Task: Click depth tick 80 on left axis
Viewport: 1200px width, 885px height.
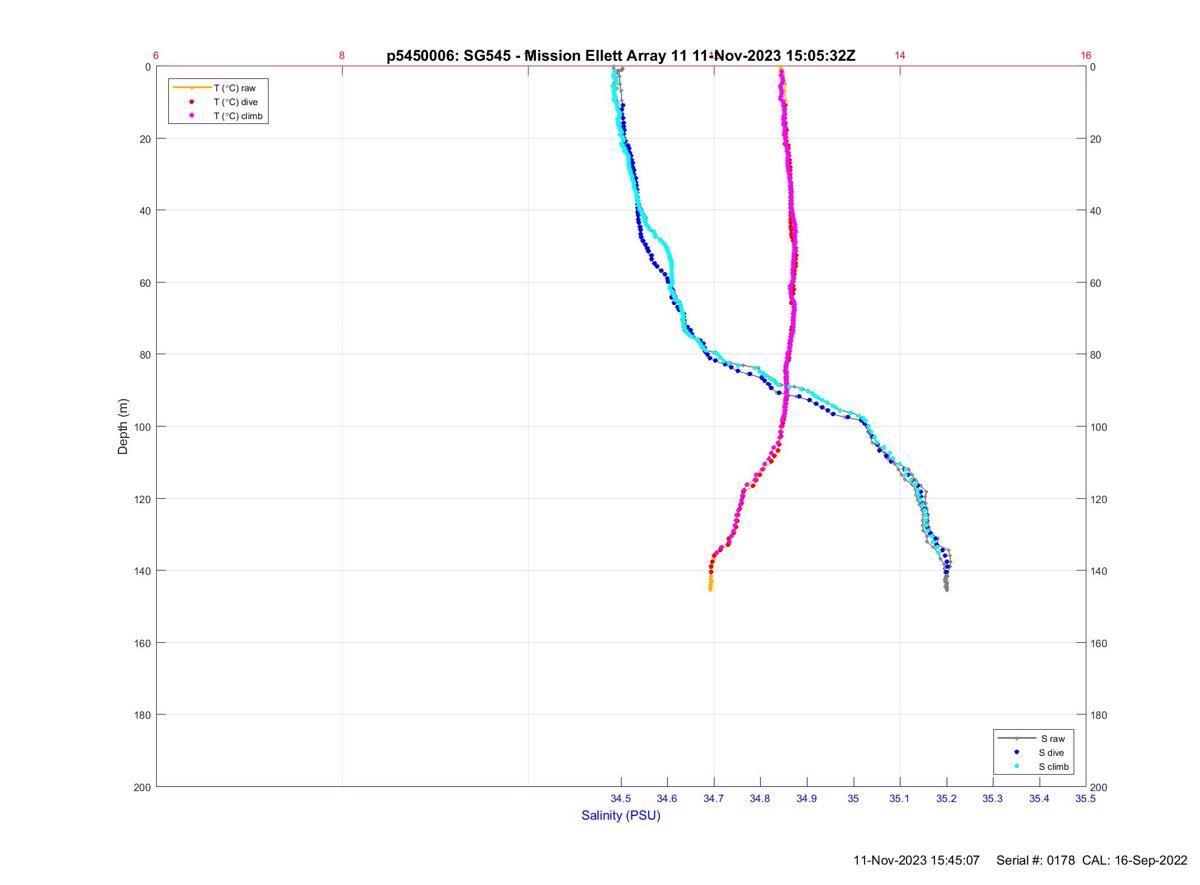Action: pyautogui.click(x=144, y=355)
